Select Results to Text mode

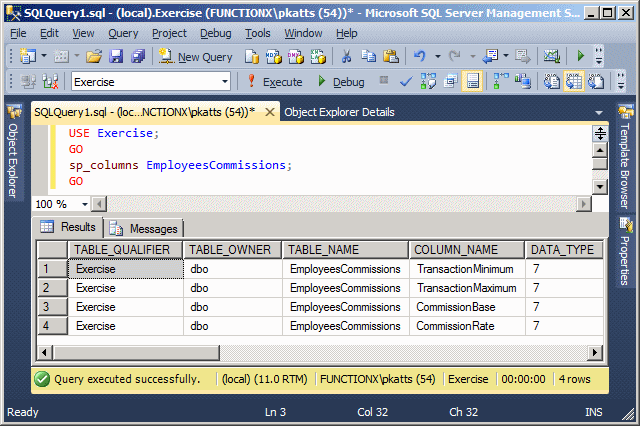point(551,81)
